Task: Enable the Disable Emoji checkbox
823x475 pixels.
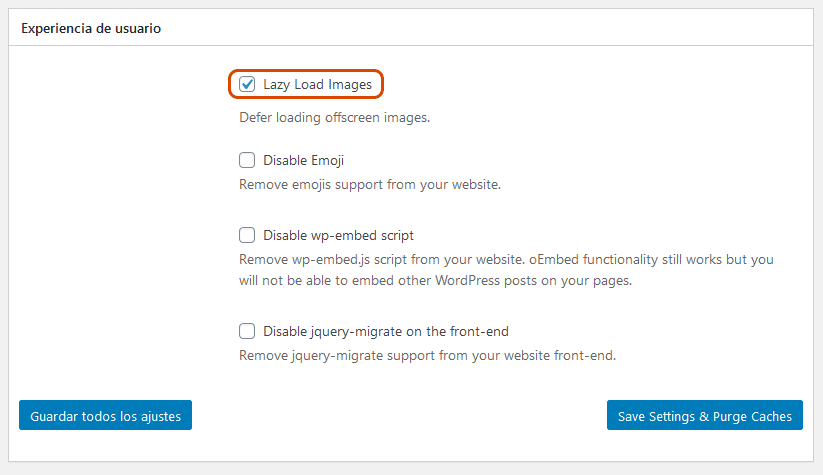Action: (x=247, y=160)
